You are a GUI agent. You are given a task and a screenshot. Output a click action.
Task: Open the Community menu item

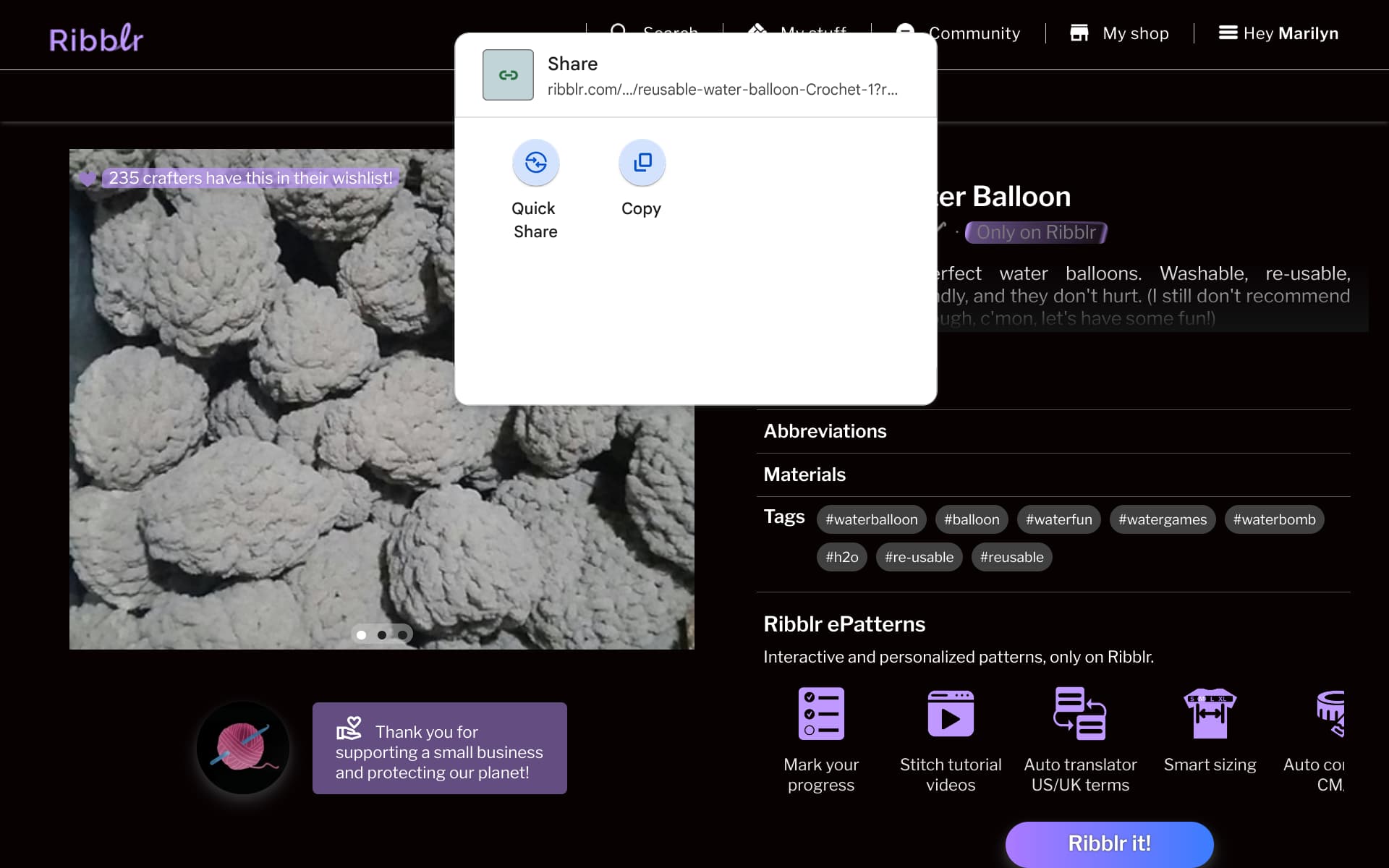974,33
